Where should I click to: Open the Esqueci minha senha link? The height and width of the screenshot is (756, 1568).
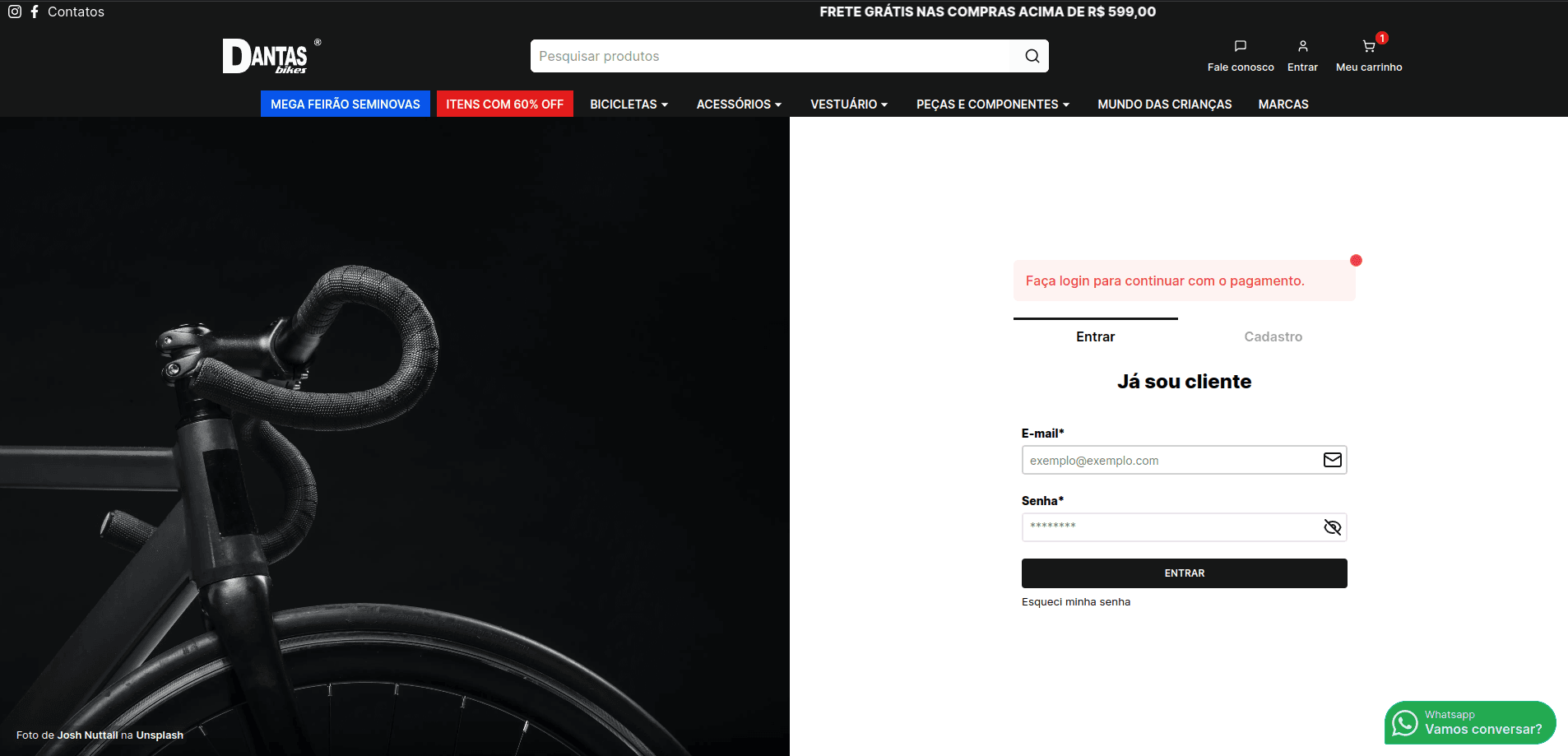tap(1075, 601)
